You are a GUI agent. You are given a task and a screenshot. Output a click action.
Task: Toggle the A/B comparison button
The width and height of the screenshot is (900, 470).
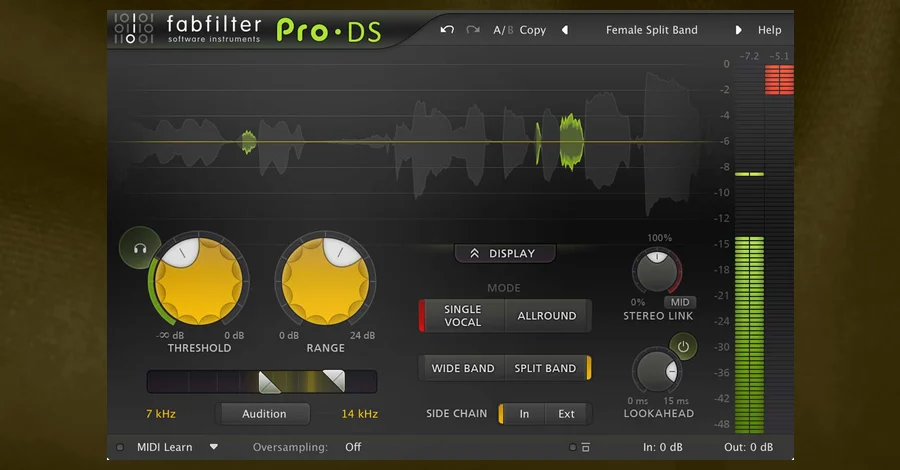click(503, 30)
